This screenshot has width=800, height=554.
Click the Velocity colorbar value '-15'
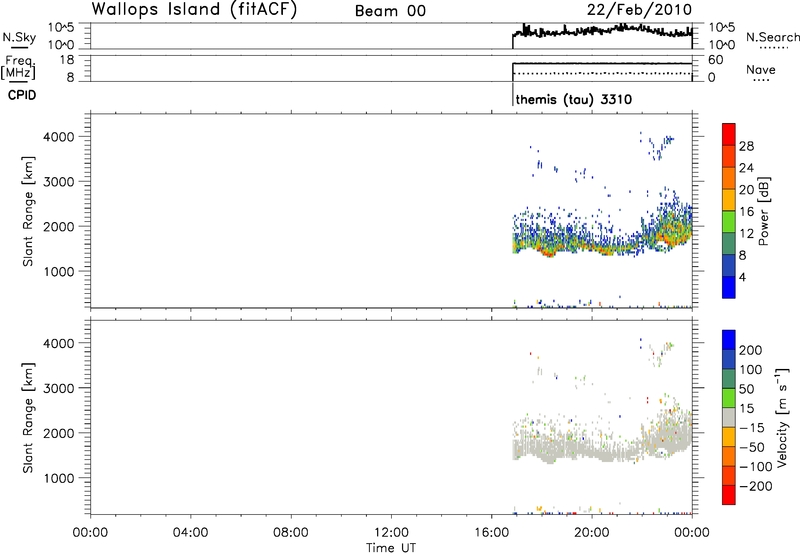tap(752, 427)
